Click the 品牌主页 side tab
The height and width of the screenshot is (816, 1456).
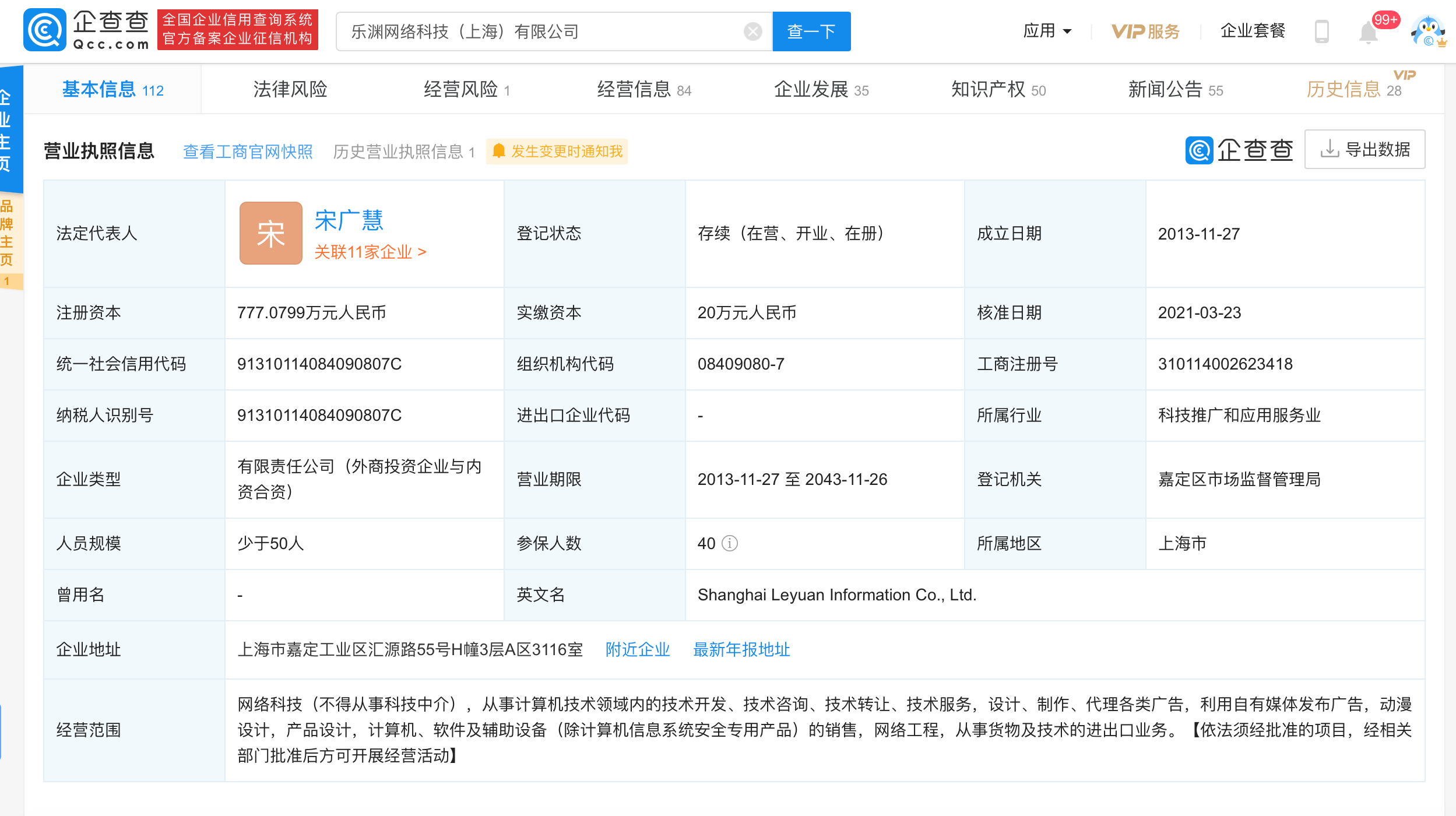pos(11,242)
